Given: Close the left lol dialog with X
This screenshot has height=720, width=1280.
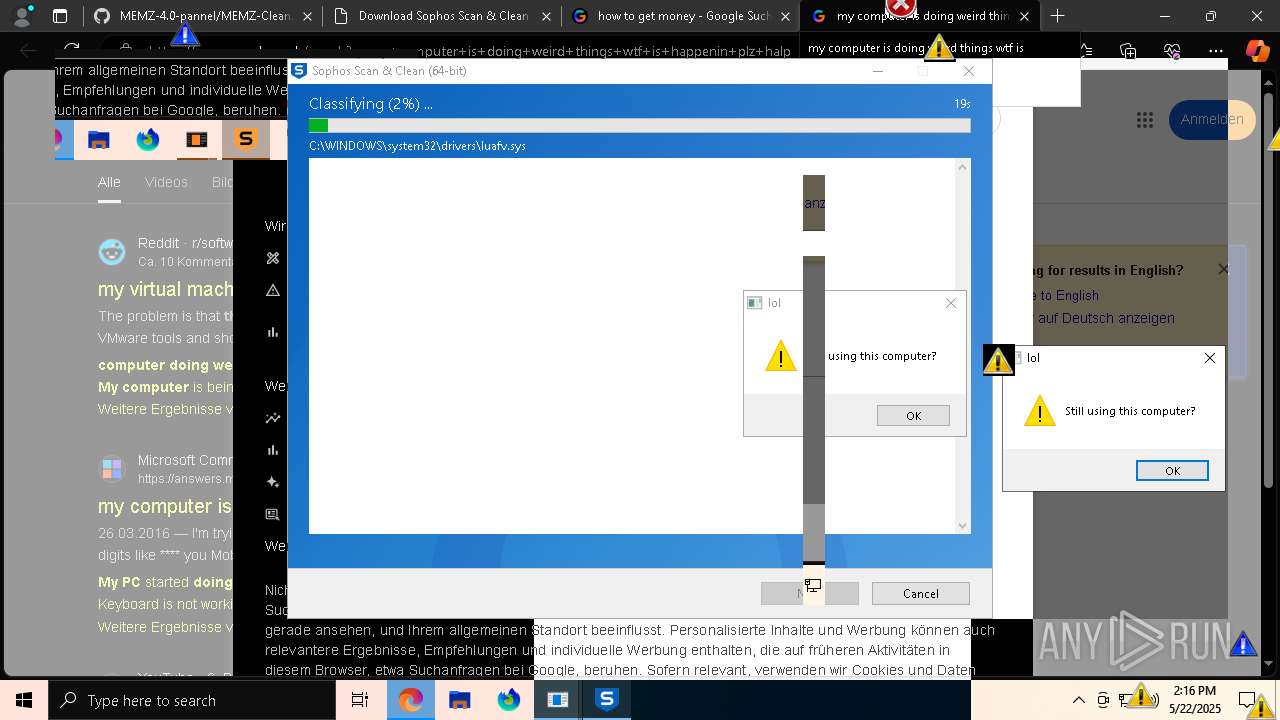Looking at the screenshot, I should (950, 303).
